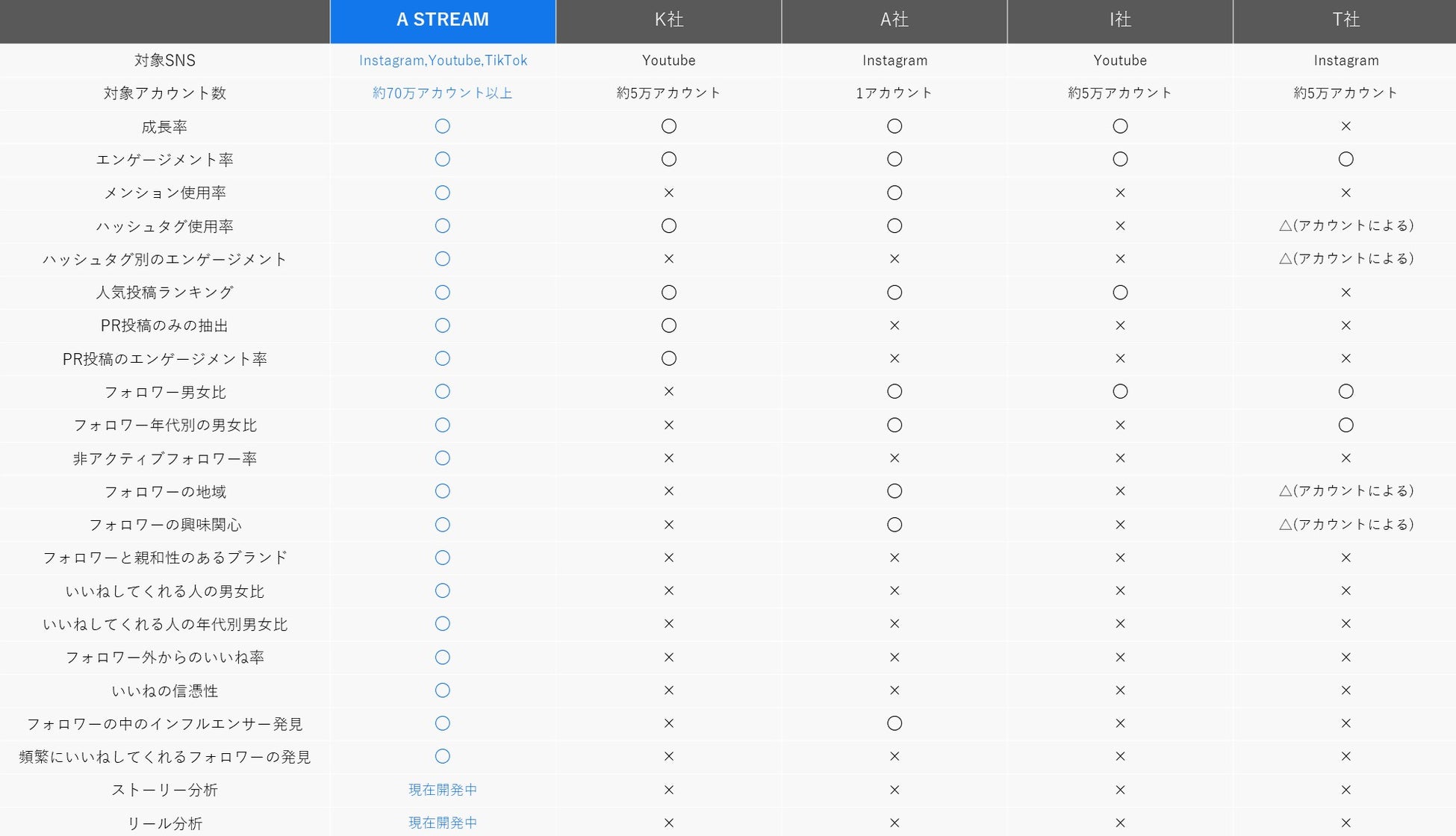The width and height of the screenshot is (1456, 836).
Task: Select K社 cross in メンション使用率 row
Action: pyautogui.click(x=668, y=193)
